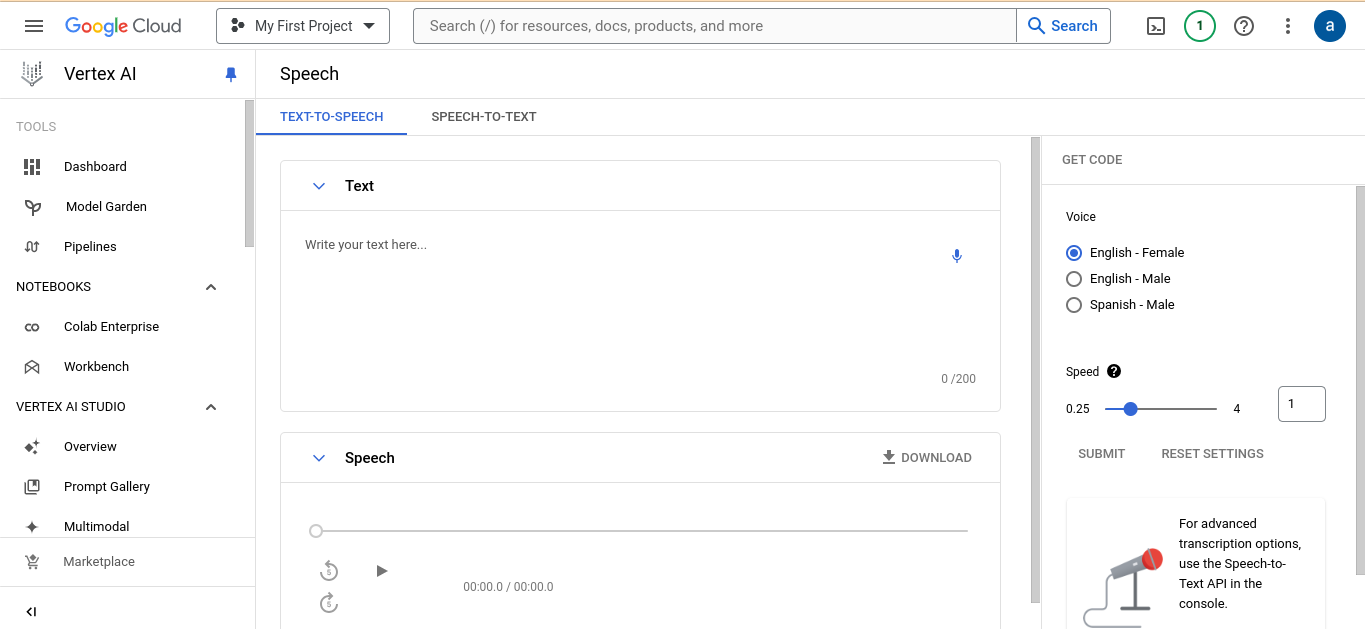The width and height of the screenshot is (1365, 629).
Task: Focus the search resources input field
Action: 715,26
